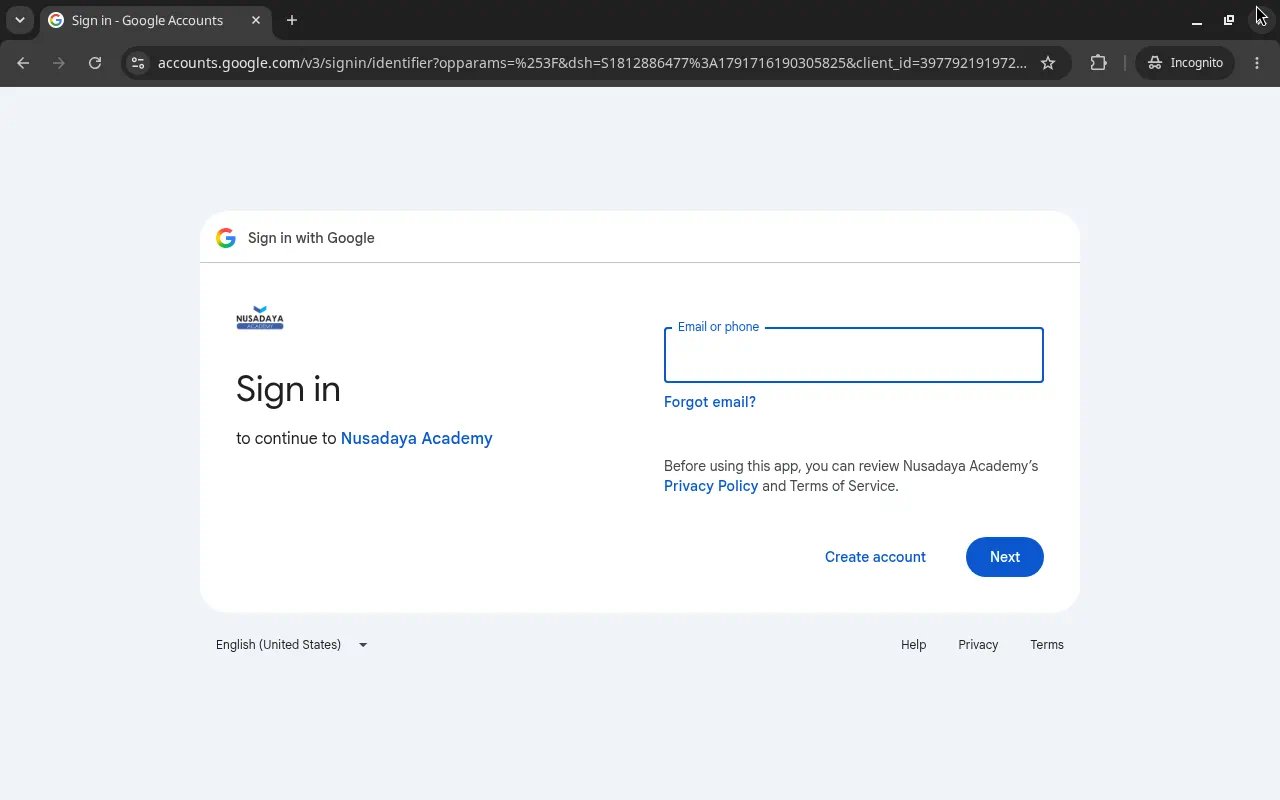
Task: Open the Help footer link
Action: [913, 645]
